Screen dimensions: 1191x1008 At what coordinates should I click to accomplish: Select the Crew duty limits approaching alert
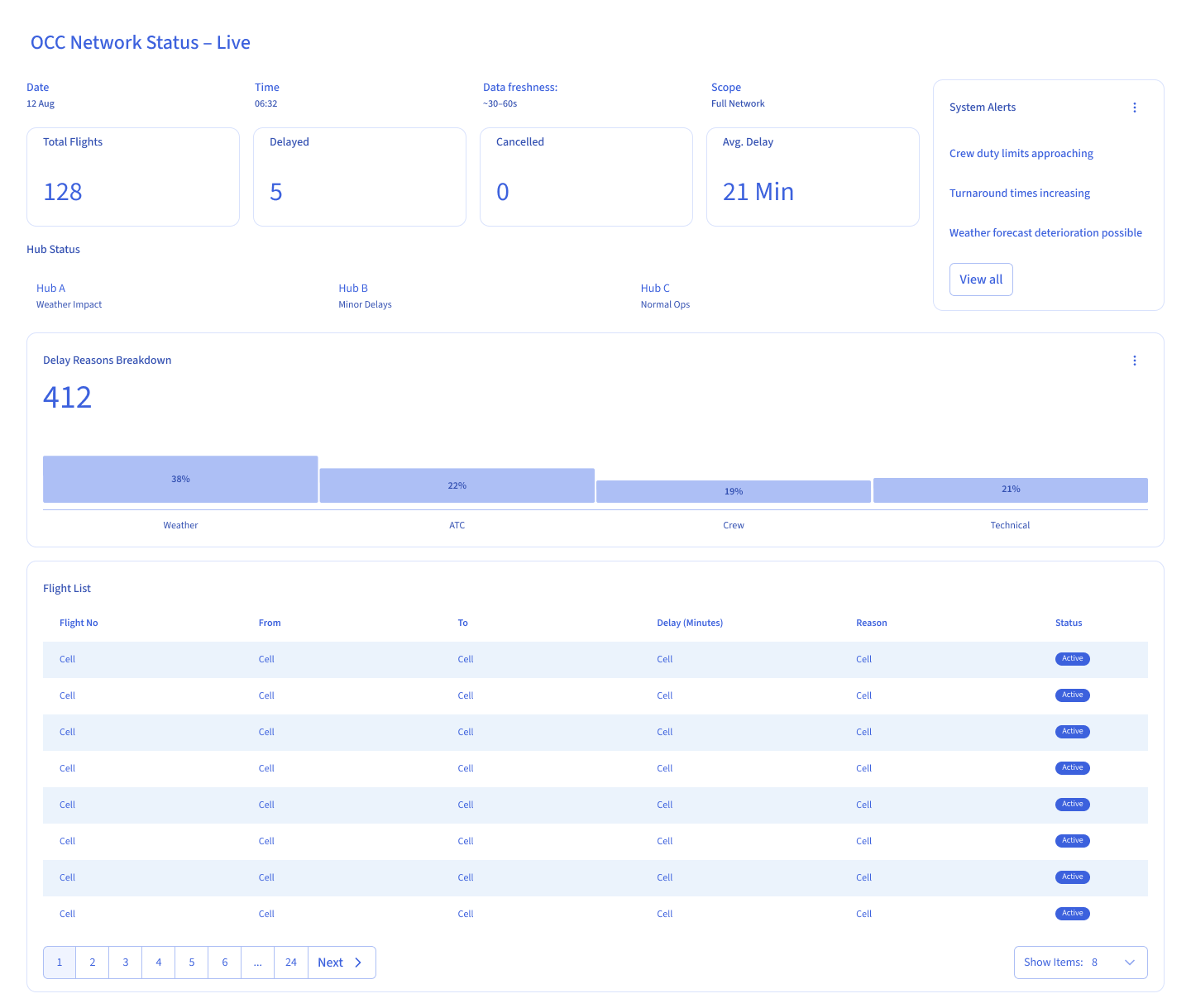pyautogui.click(x=1021, y=153)
